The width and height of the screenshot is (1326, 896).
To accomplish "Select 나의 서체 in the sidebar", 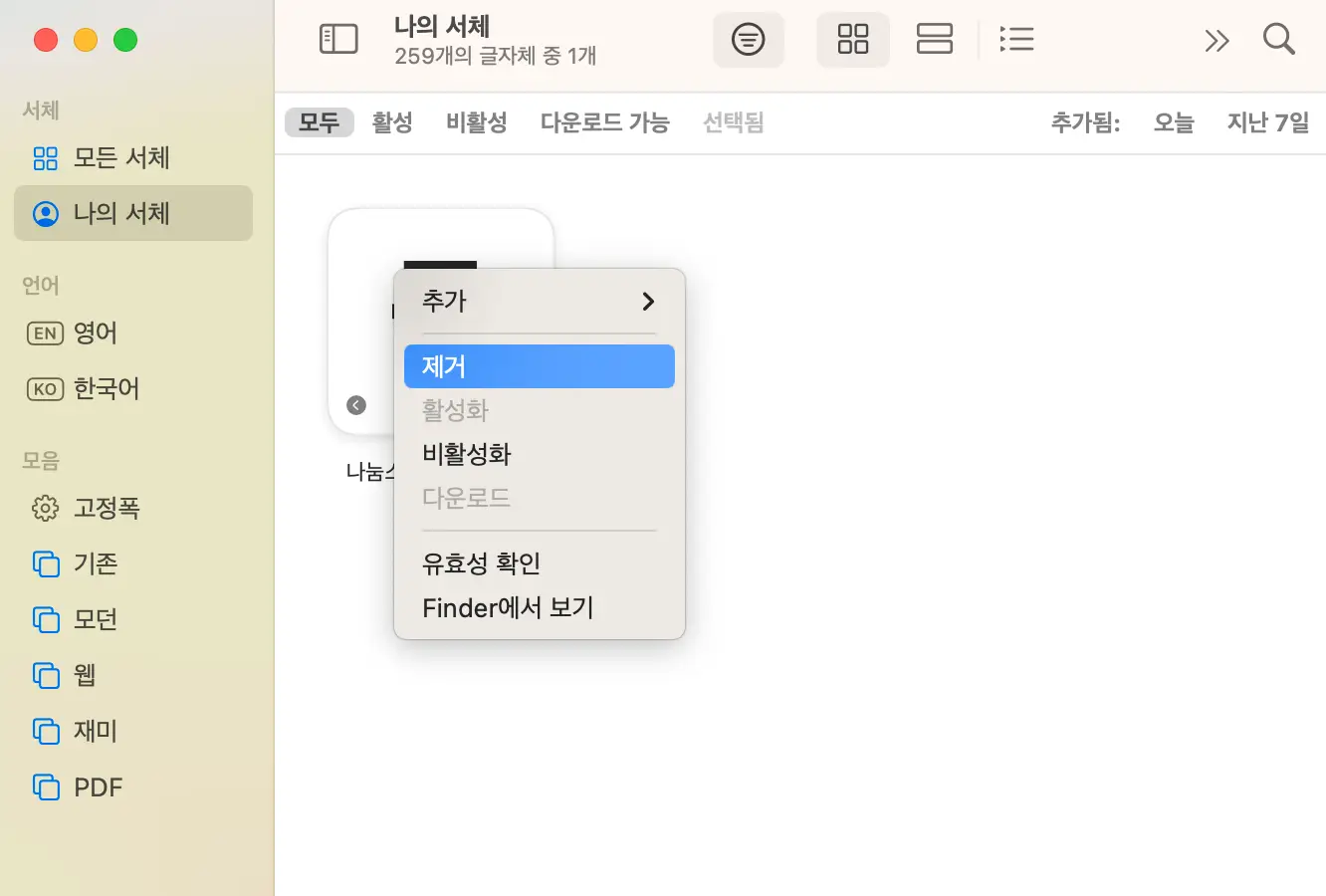I will 133,213.
